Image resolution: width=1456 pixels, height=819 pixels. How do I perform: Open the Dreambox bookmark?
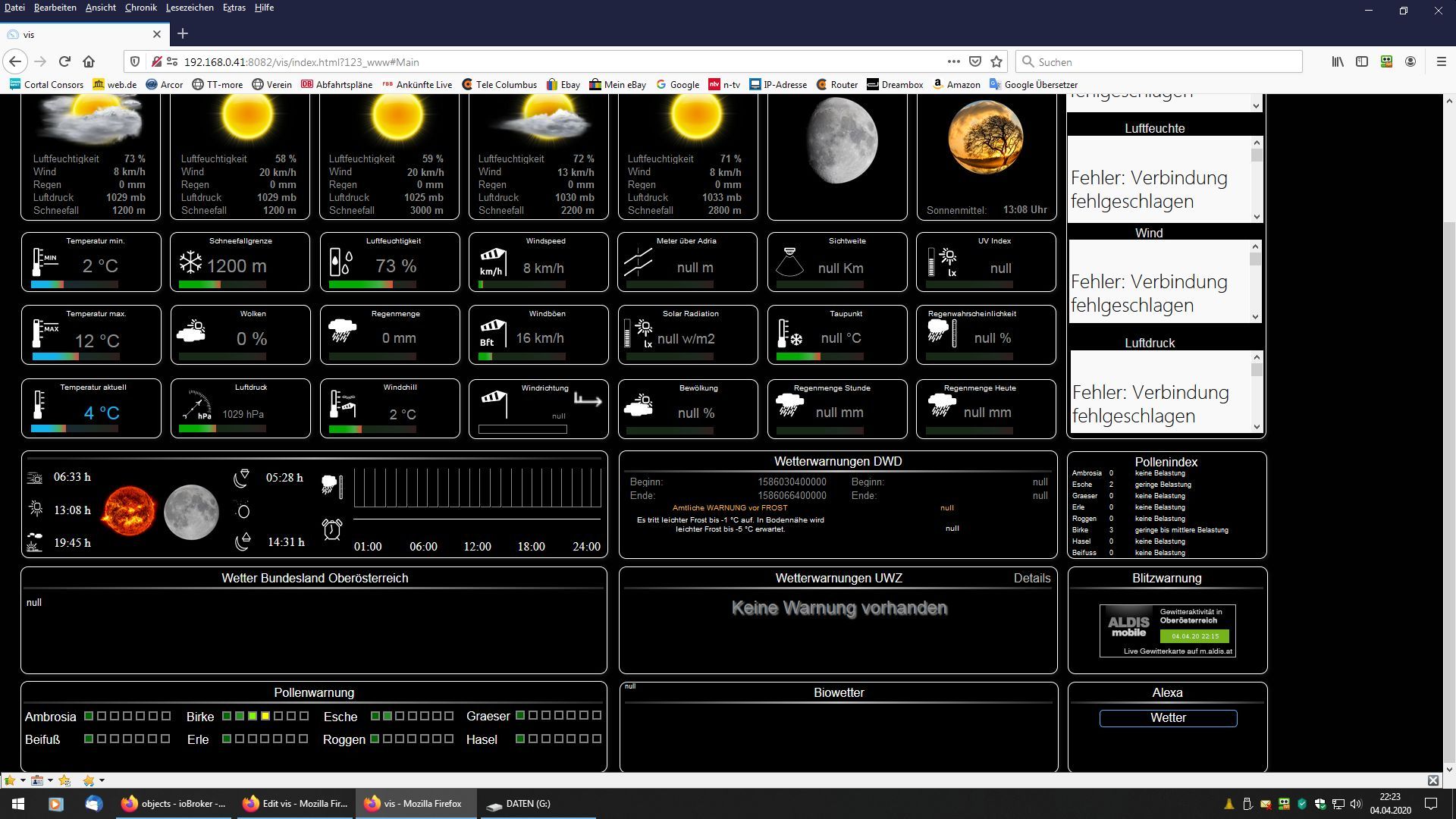(895, 84)
